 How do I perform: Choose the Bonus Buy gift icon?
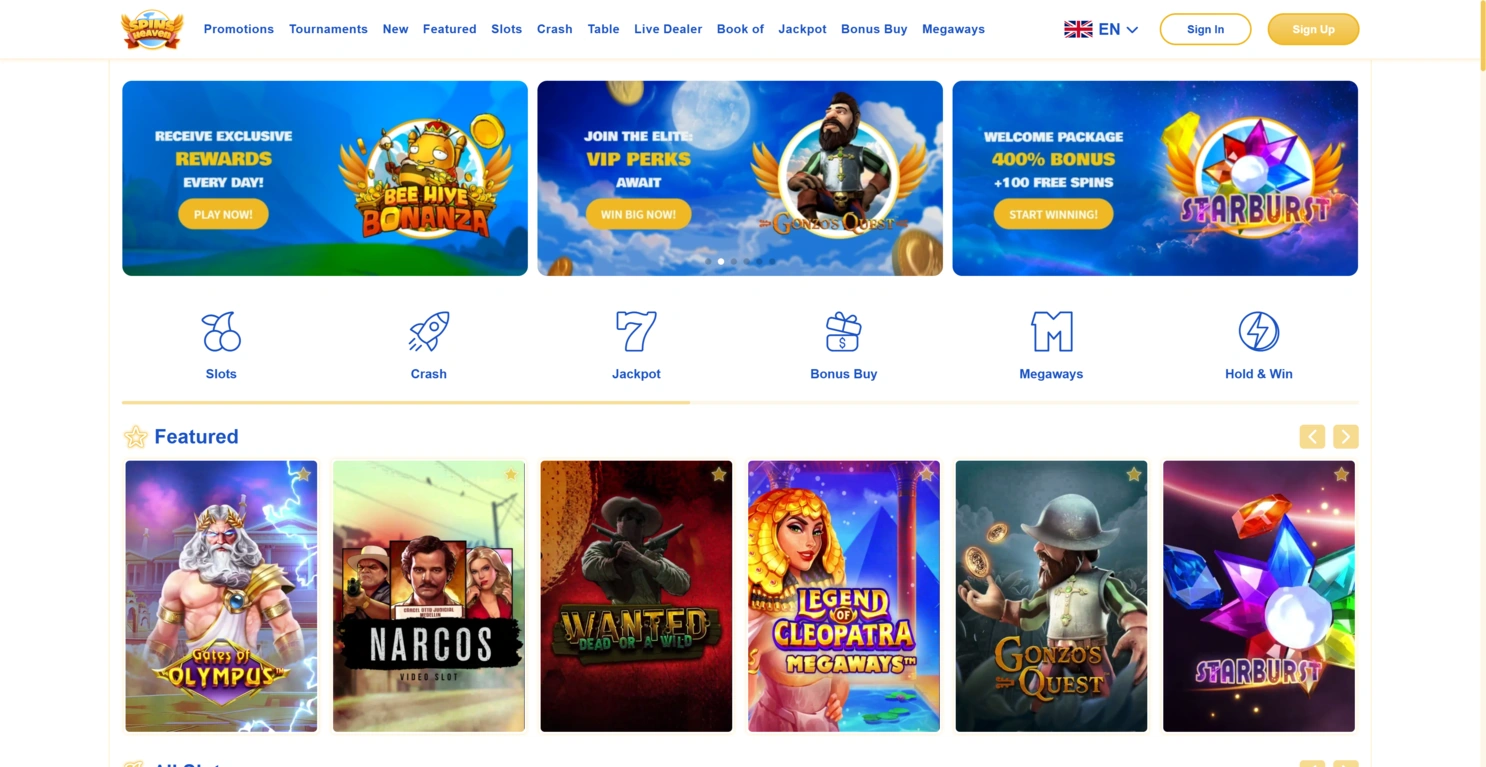pos(843,331)
